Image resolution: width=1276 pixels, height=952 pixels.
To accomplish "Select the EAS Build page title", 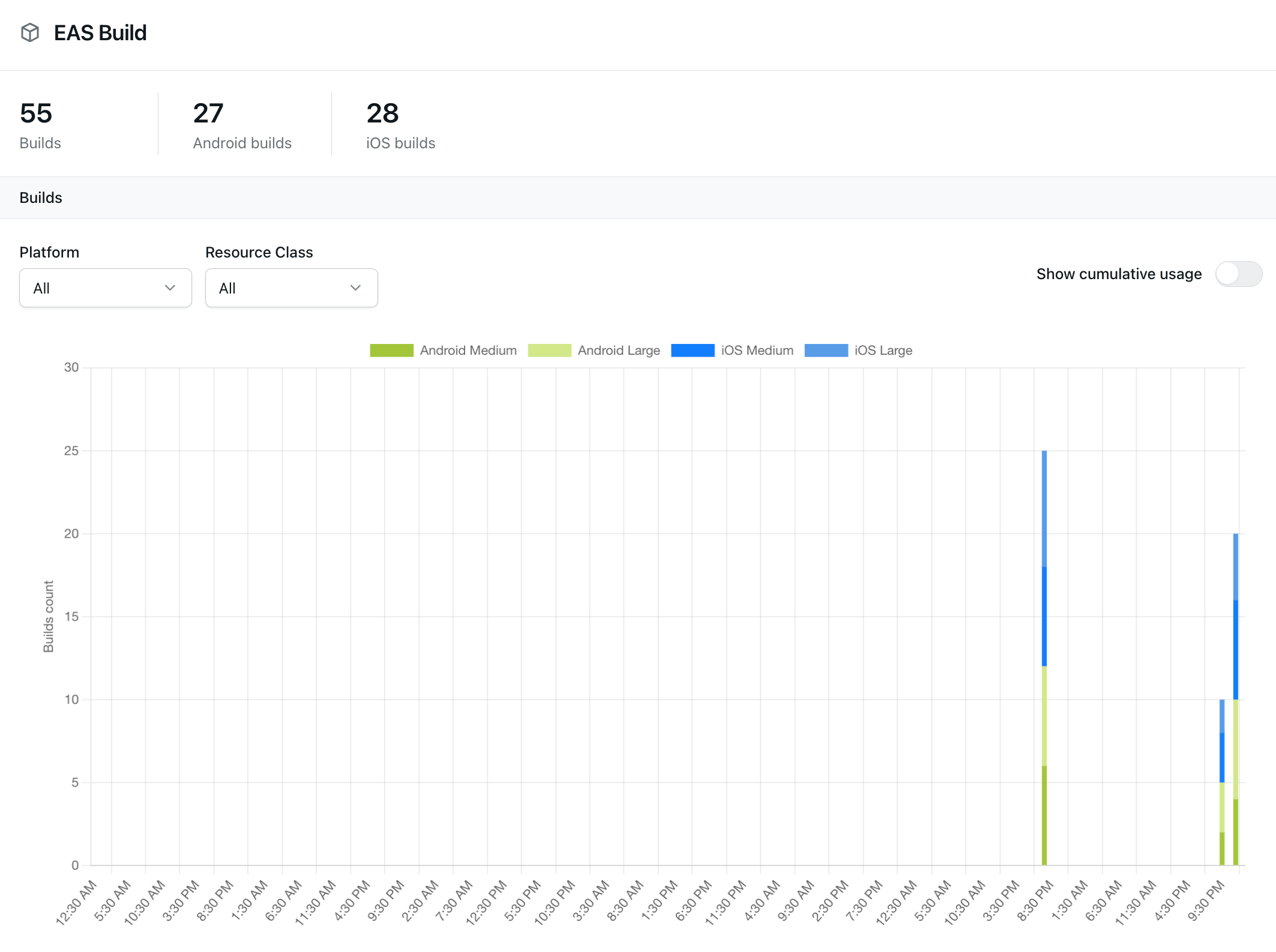I will 100,33.
